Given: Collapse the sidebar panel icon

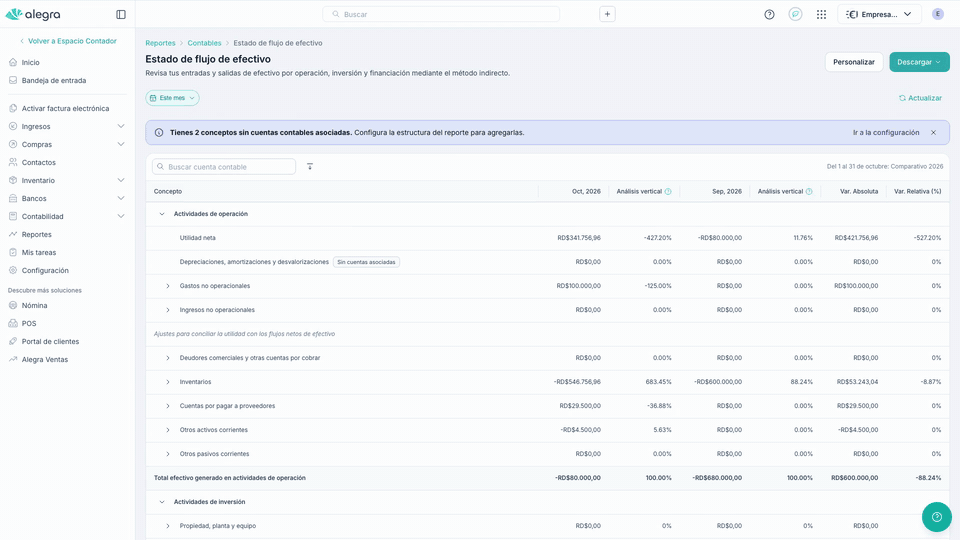Looking at the screenshot, I should 121,14.
